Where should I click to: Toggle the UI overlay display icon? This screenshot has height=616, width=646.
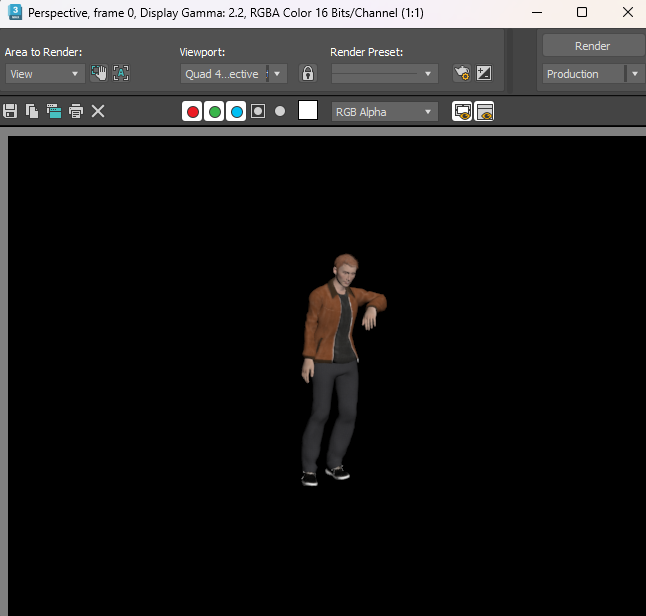(x=462, y=111)
